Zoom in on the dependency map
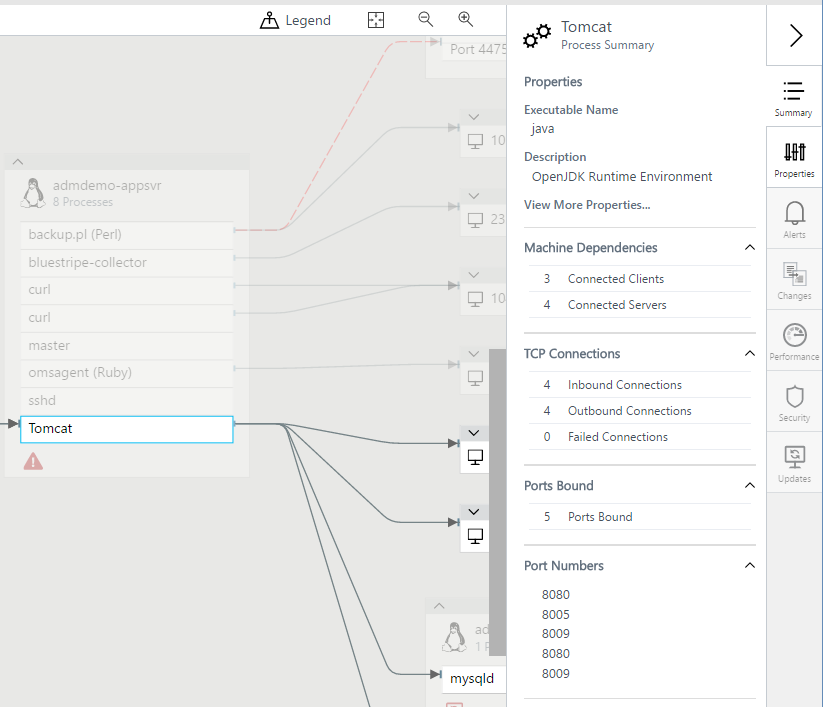 465,19
